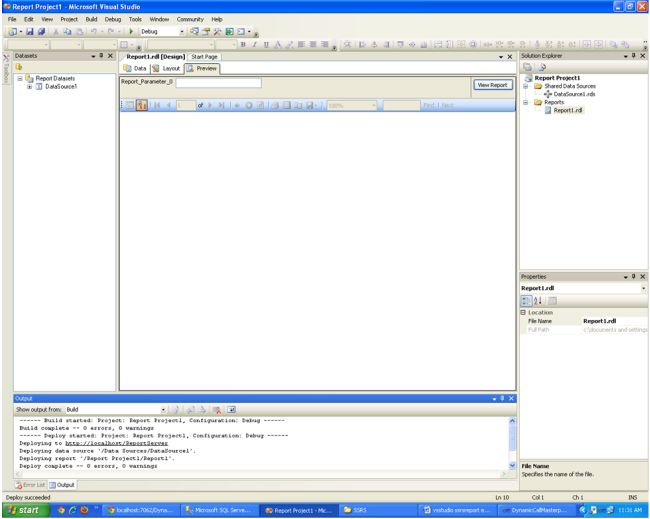Switch to the localhost:7062 Chrome taskbar button

point(141,510)
